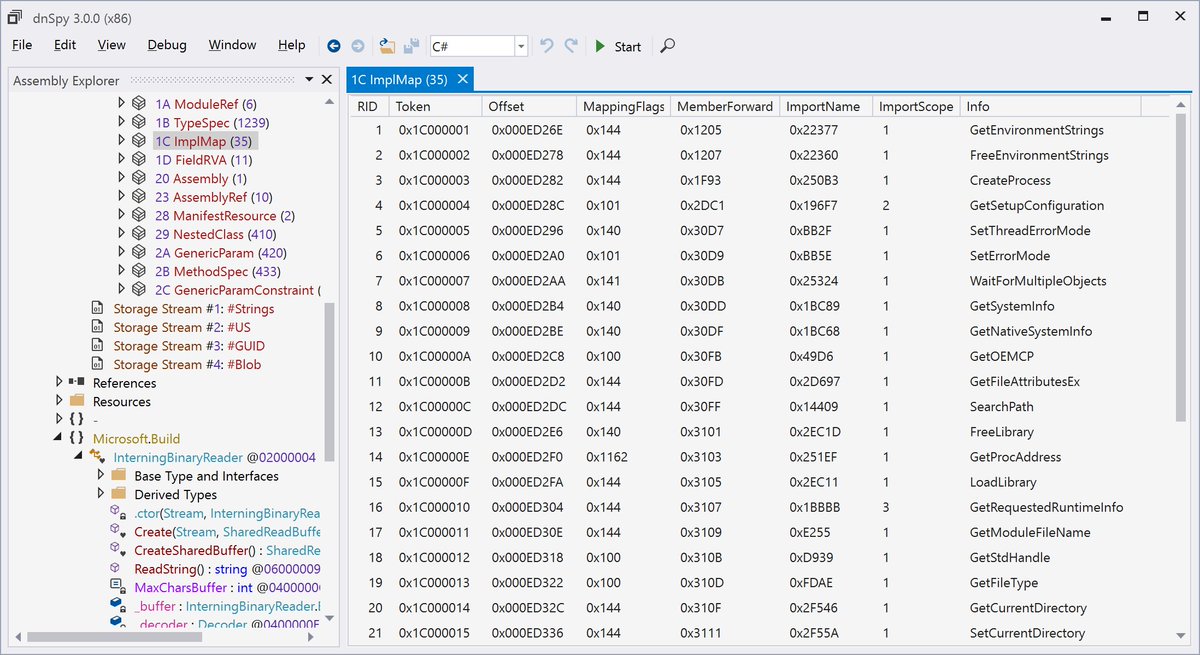
Task: Expand the 1A ModuleRef node
Action: (122, 103)
